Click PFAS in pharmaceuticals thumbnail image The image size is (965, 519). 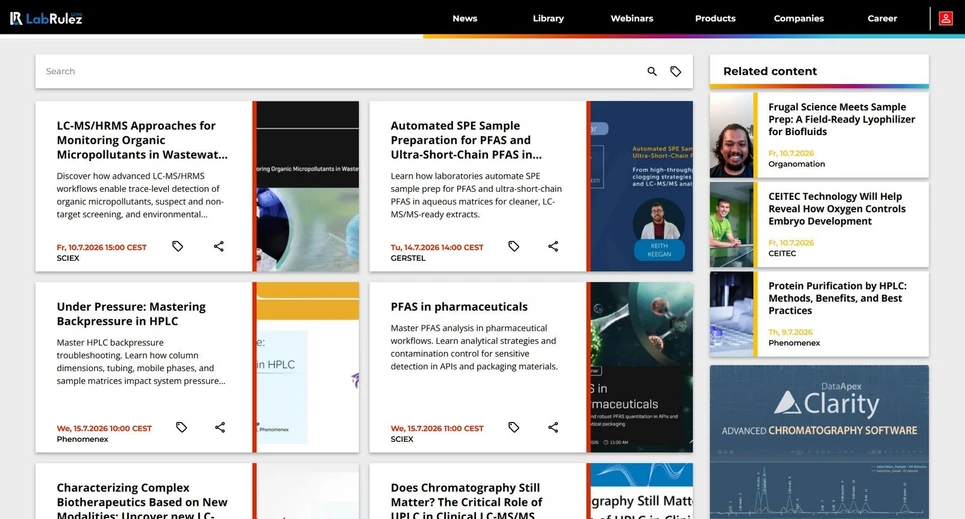point(641,367)
